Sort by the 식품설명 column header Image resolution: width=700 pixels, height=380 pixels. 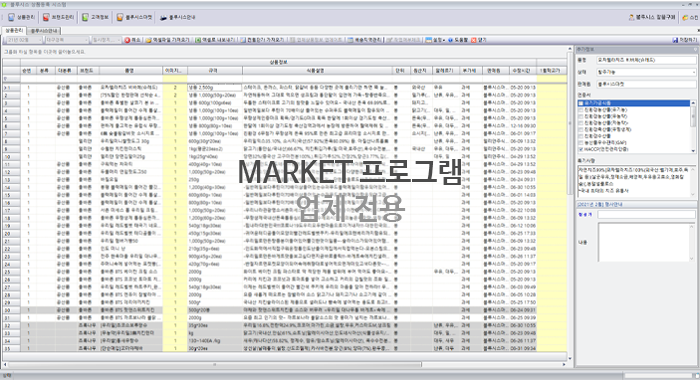317,71
